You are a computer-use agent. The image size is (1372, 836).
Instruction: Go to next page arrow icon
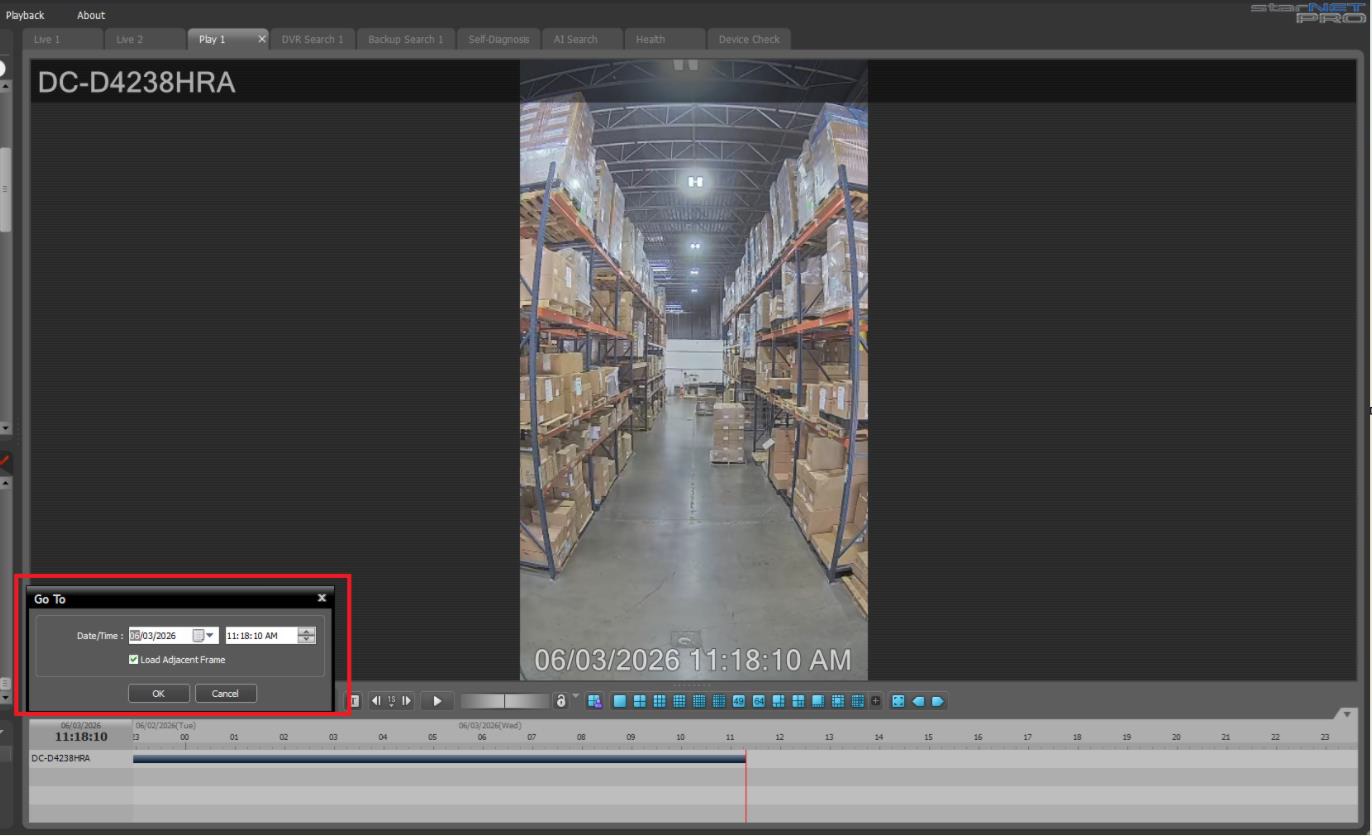point(937,701)
